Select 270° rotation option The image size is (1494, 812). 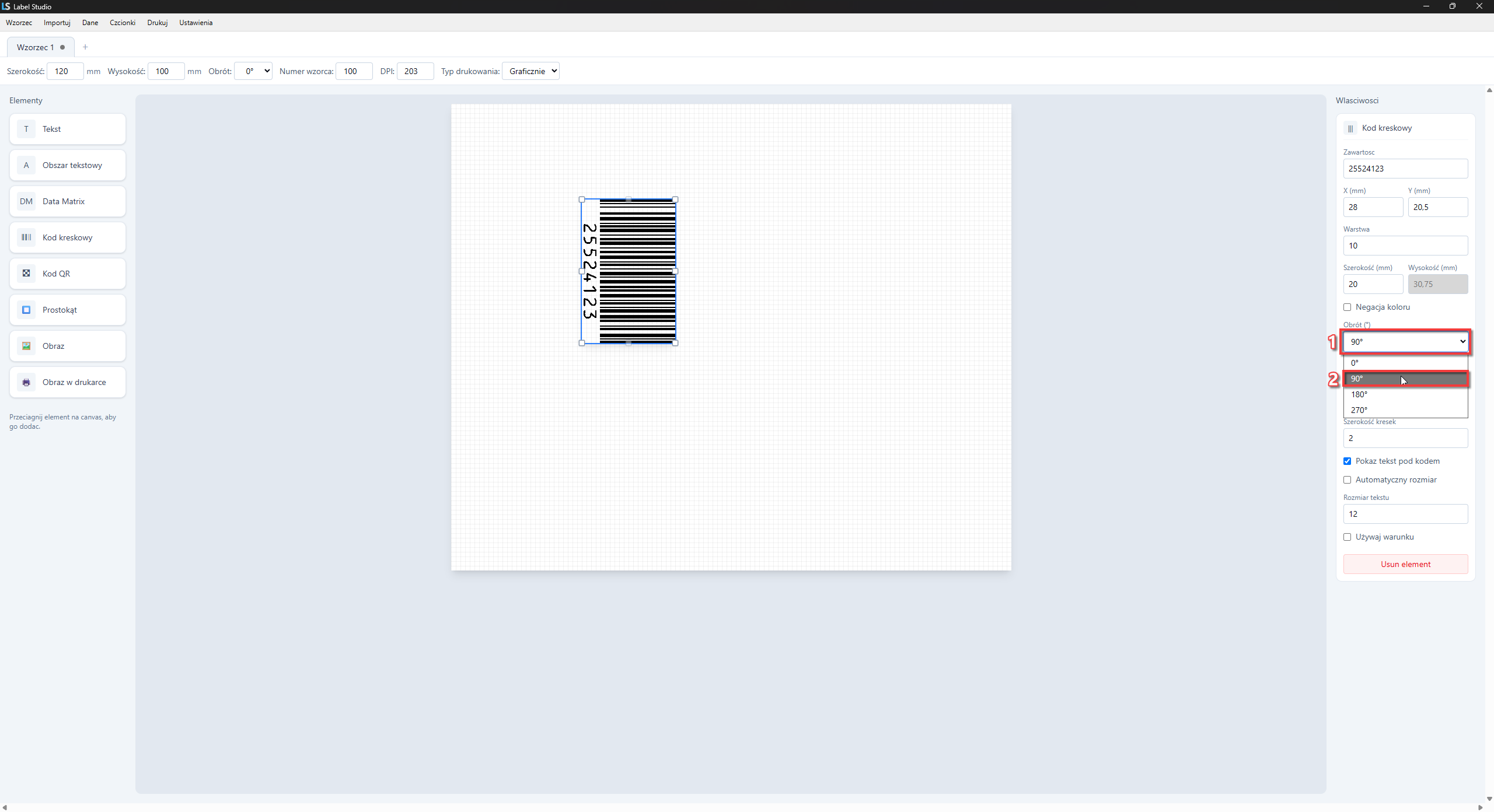click(1405, 410)
